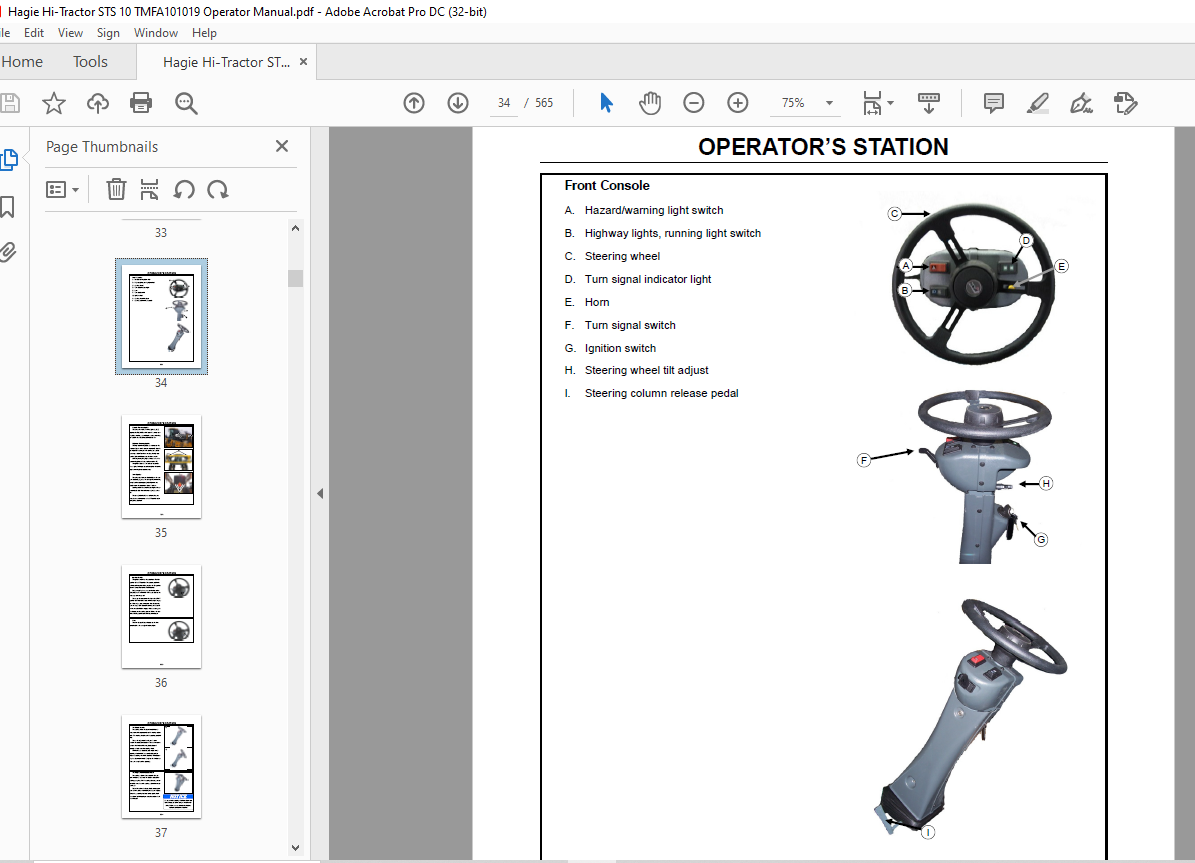Select the Hagie Hi-Tractor document tab
The height and width of the screenshot is (863, 1195).
[x=226, y=63]
